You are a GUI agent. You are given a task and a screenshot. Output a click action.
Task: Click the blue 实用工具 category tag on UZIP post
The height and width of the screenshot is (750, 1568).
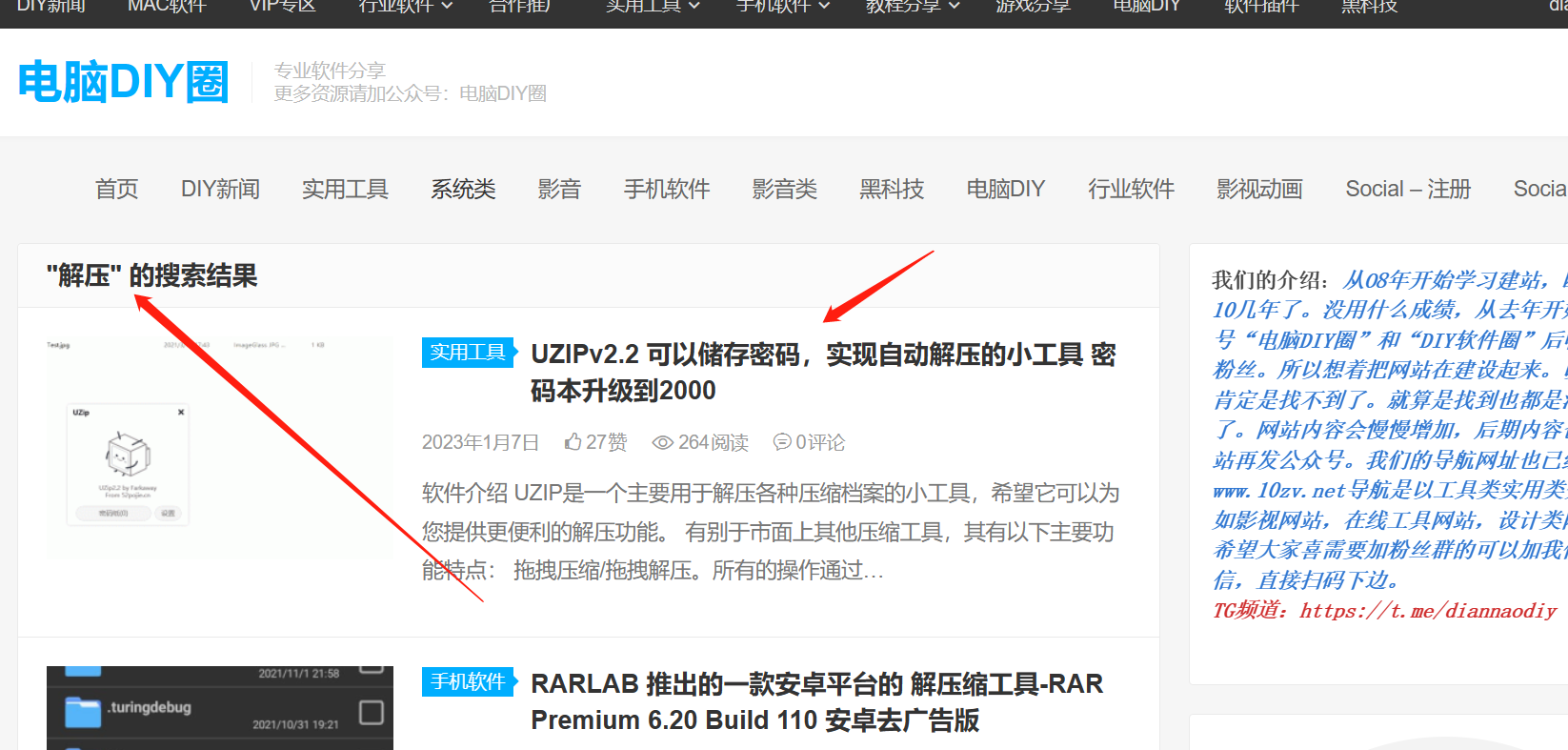467,353
